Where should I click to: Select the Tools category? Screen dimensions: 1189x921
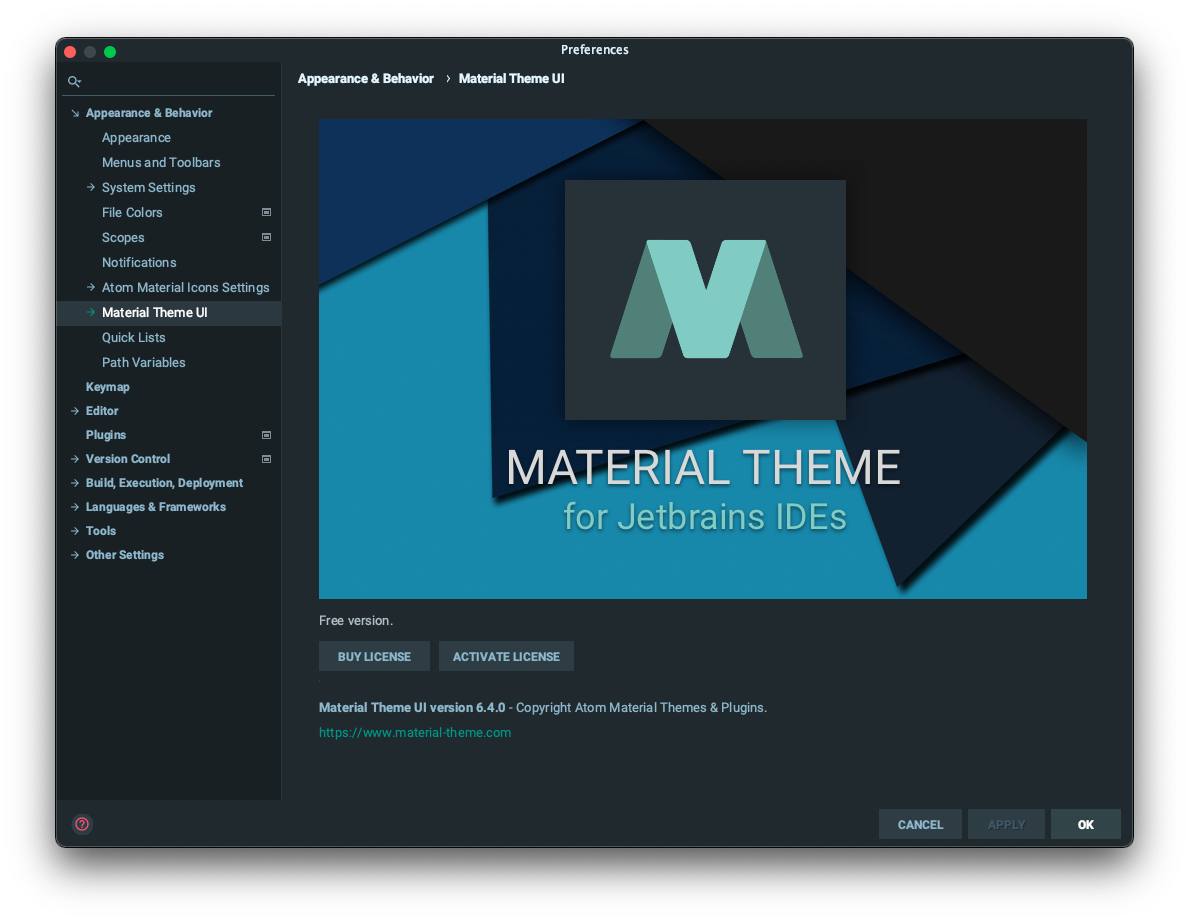tap(101, 531)
